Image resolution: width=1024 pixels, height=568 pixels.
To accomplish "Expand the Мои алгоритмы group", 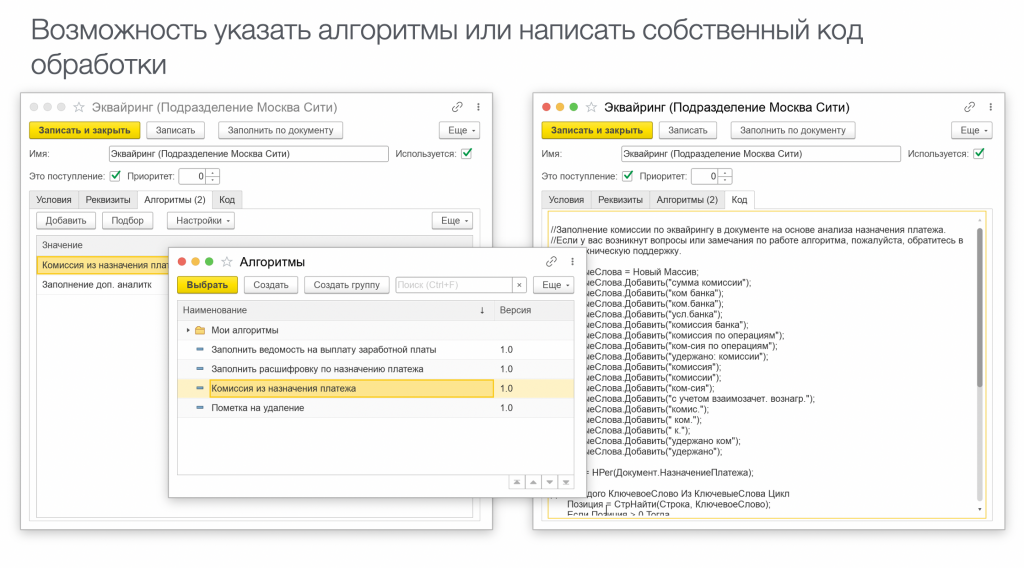I will [188, 330].
